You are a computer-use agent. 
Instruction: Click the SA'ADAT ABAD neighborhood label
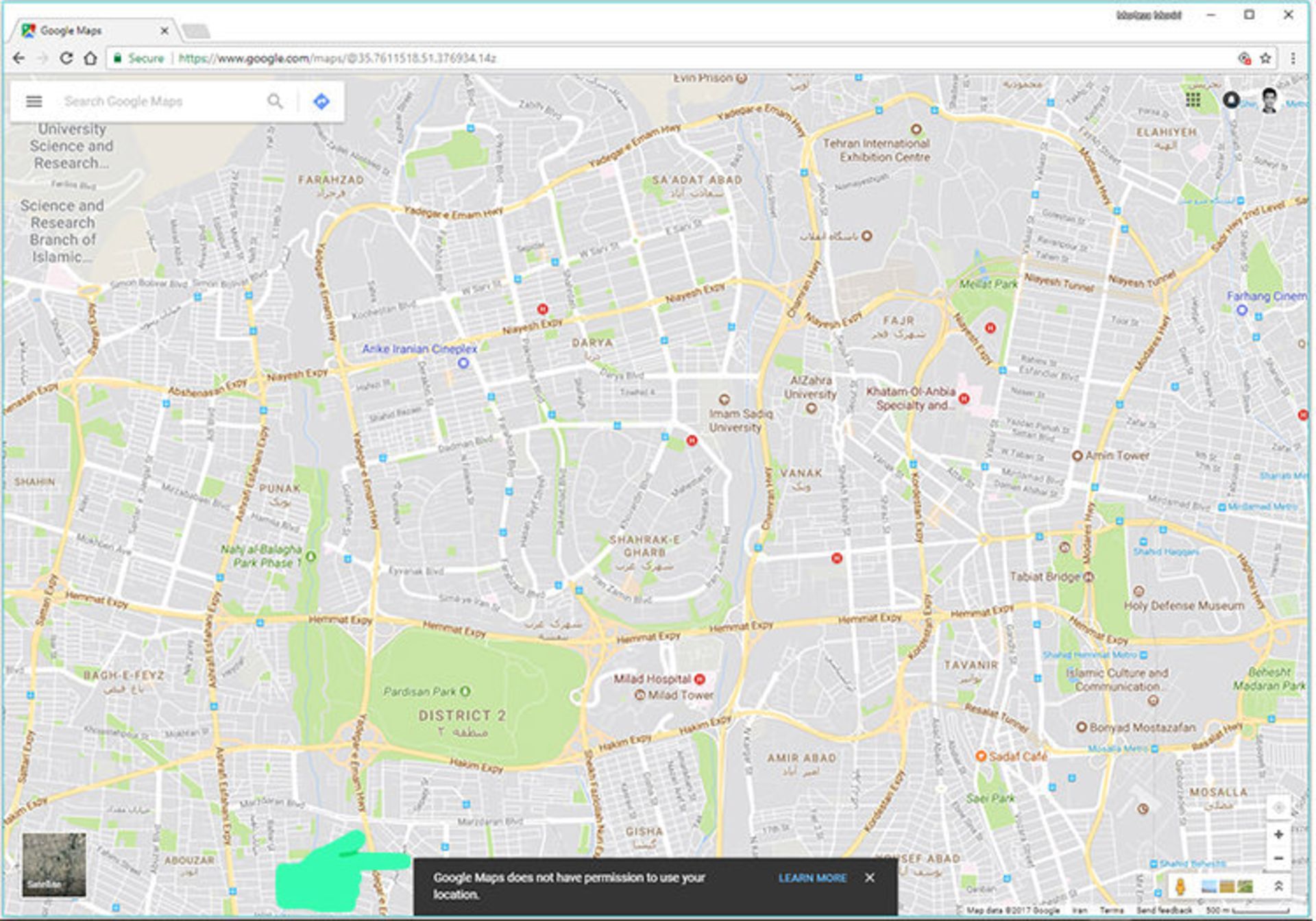click(697, 180)
